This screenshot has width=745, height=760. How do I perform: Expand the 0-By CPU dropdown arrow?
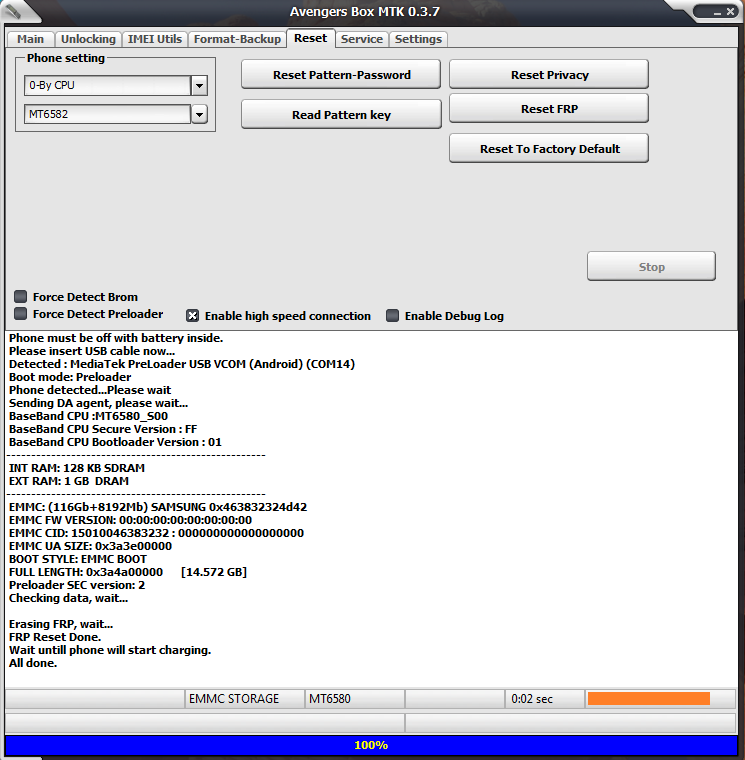click(x=199, y=86)
